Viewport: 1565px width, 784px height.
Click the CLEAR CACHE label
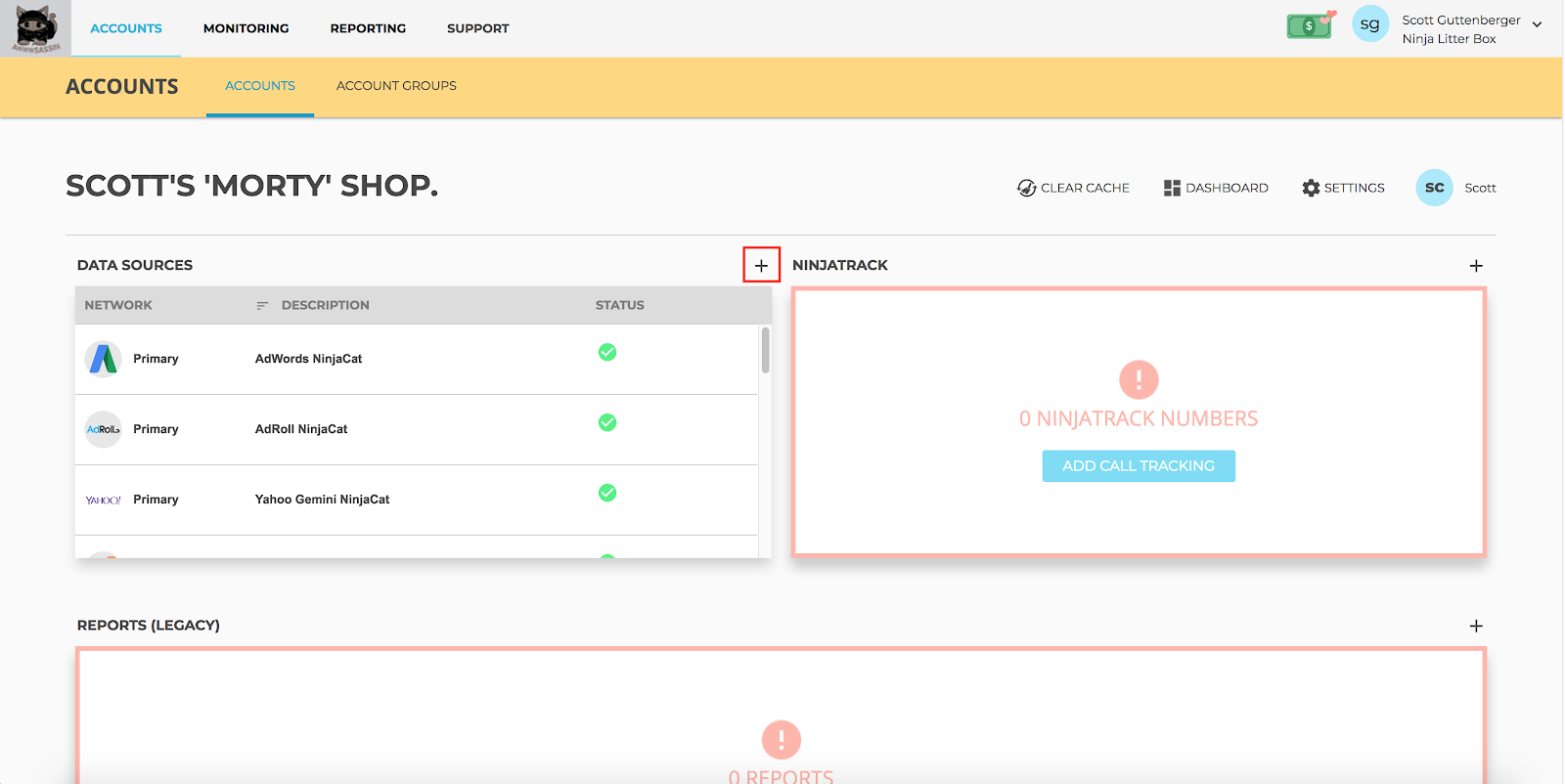(x=1085, y=188)
